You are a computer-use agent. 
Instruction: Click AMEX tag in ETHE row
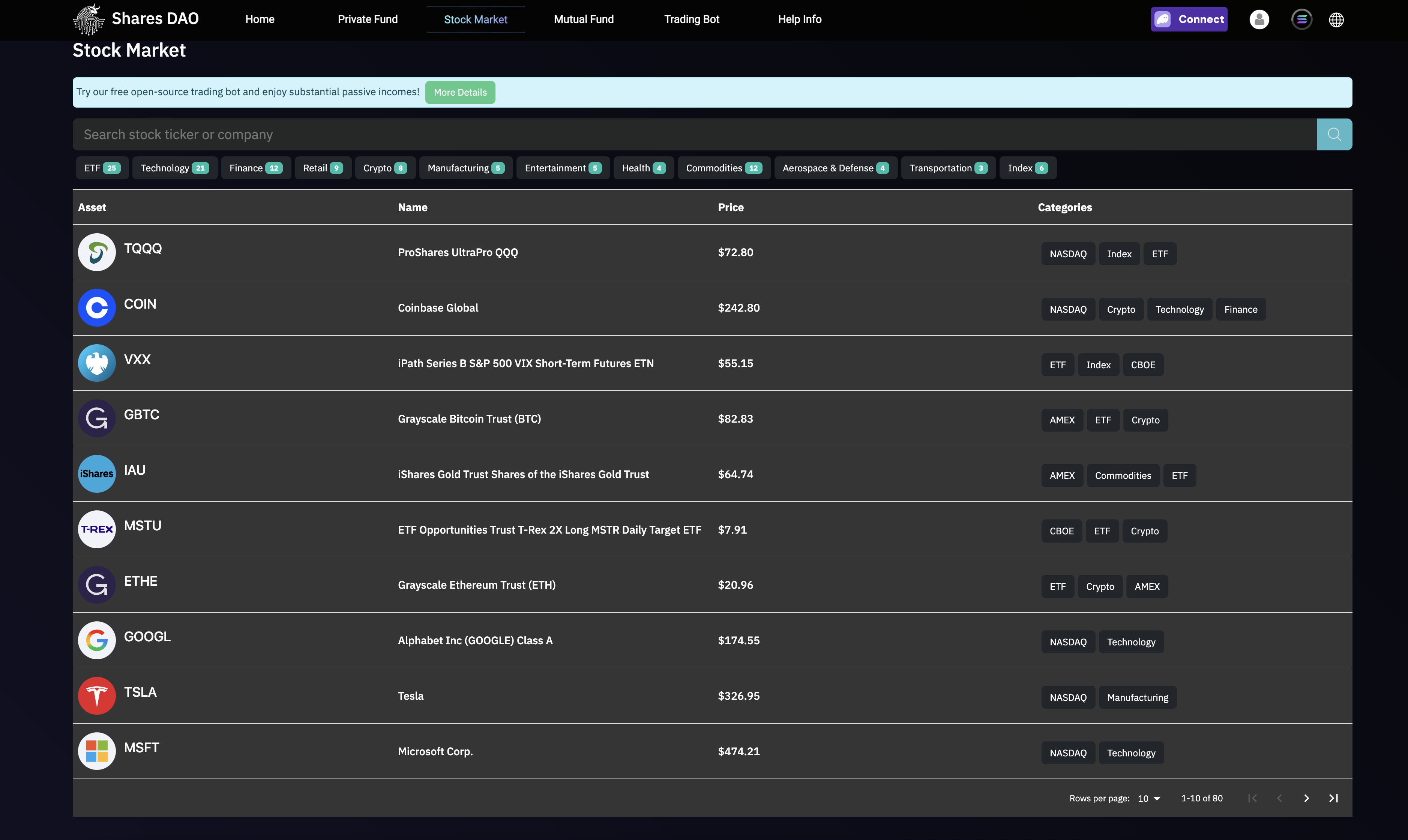1147,586
